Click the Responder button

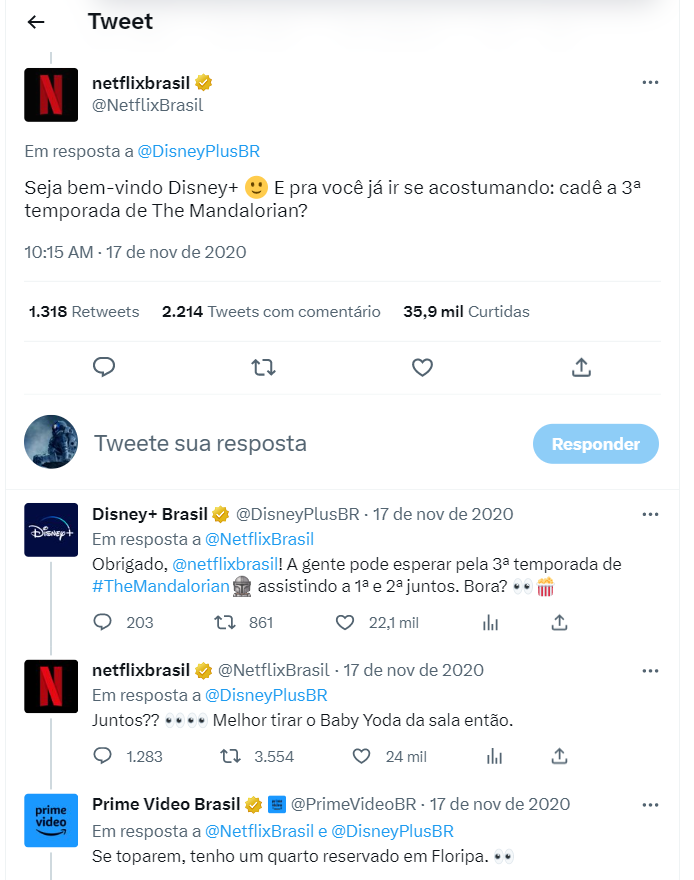coord(595,444)
